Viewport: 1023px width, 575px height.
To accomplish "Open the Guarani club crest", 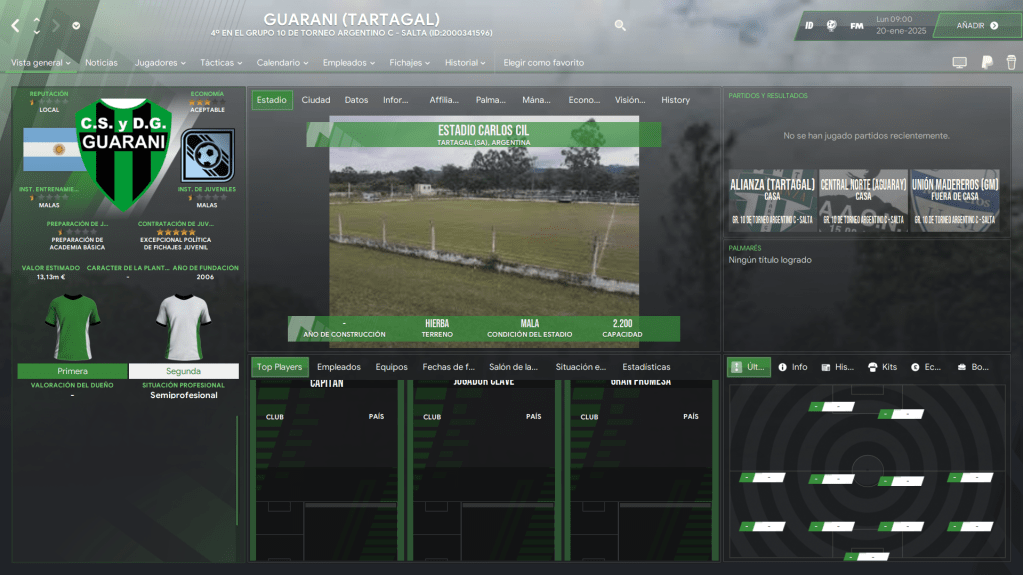I will (124, 153).
